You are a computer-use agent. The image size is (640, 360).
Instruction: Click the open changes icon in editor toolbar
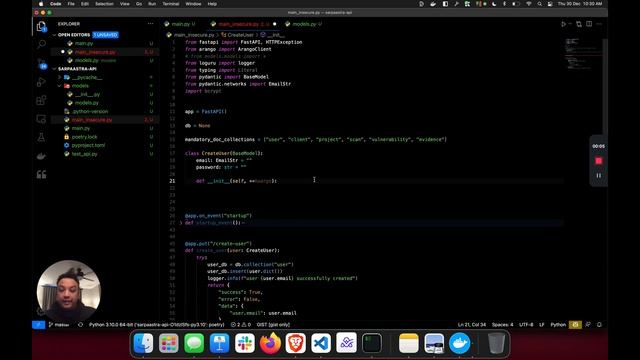pyautogui.click(x=579, y=24)
